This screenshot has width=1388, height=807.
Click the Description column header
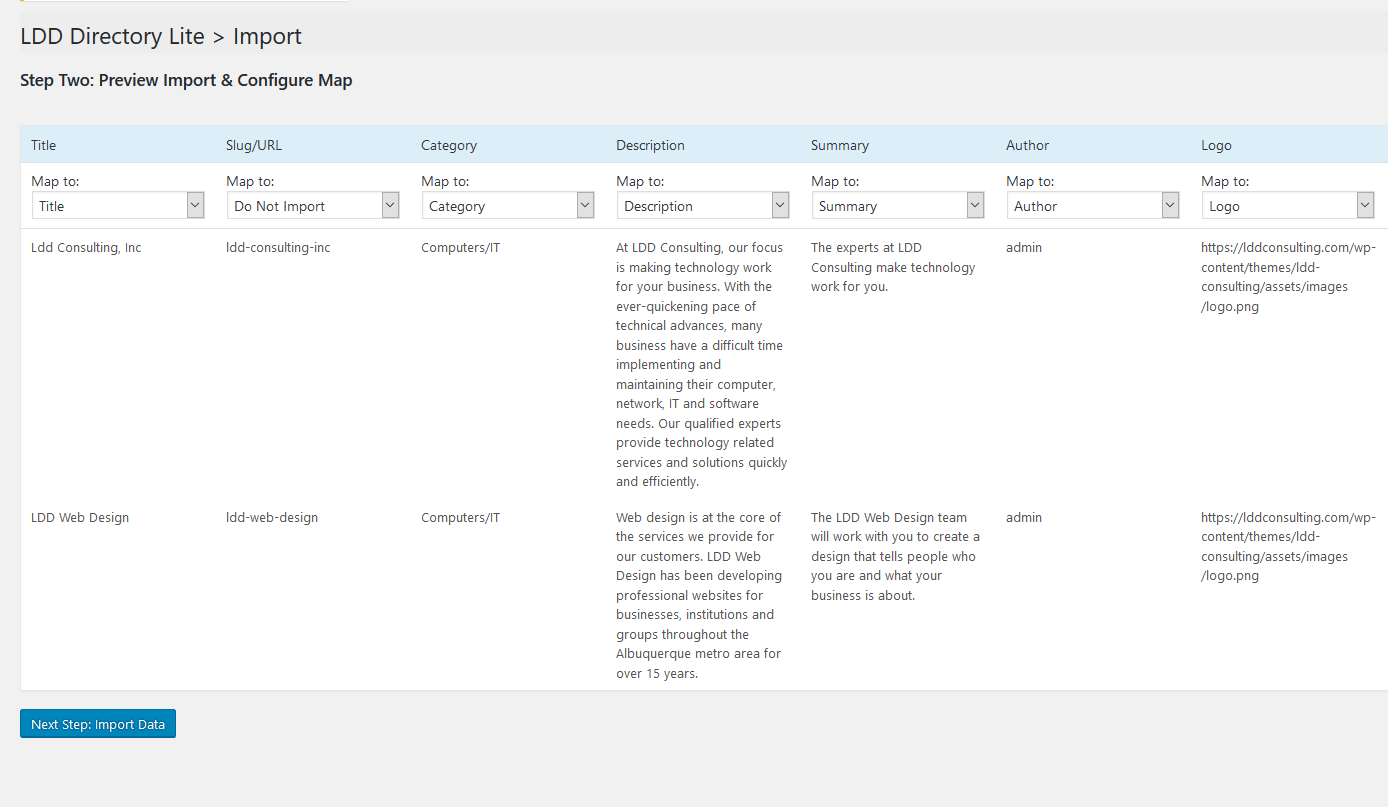pos(650,145)
